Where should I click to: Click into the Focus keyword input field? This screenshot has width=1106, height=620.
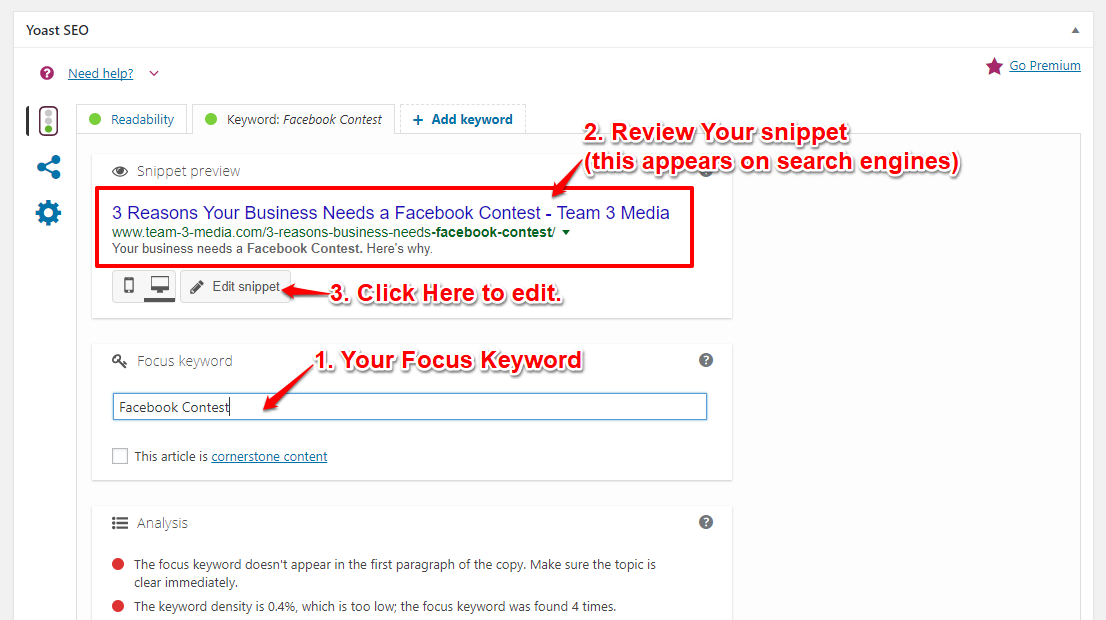[409, 407]
